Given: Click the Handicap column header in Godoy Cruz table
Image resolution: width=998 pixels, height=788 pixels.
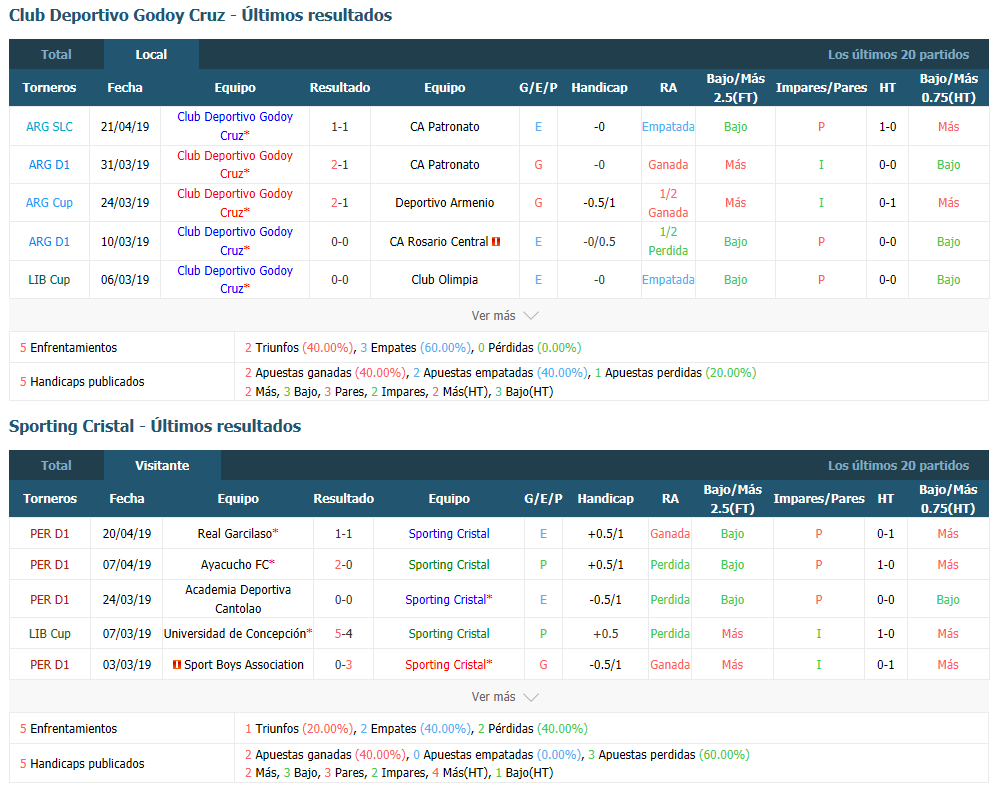Looking at the screenshot, I should click(x=600, y=88).
